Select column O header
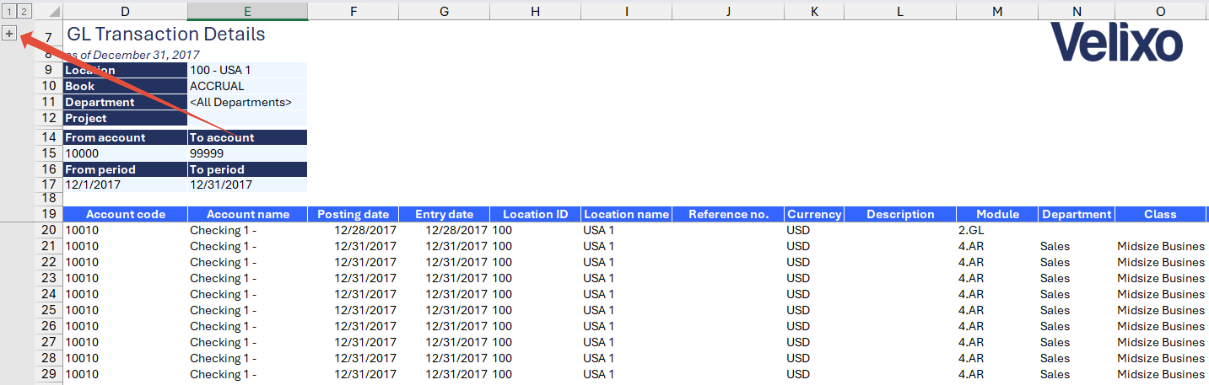 (1160, 10)
